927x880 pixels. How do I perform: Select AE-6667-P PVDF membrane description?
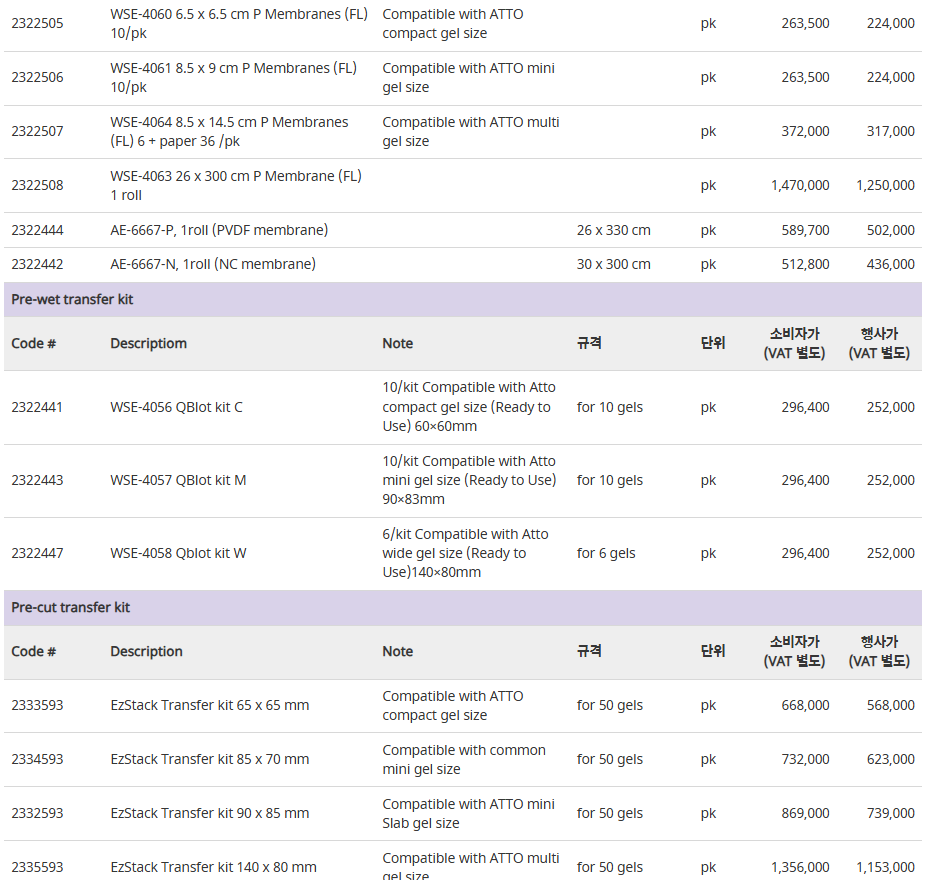pos(219,230)
